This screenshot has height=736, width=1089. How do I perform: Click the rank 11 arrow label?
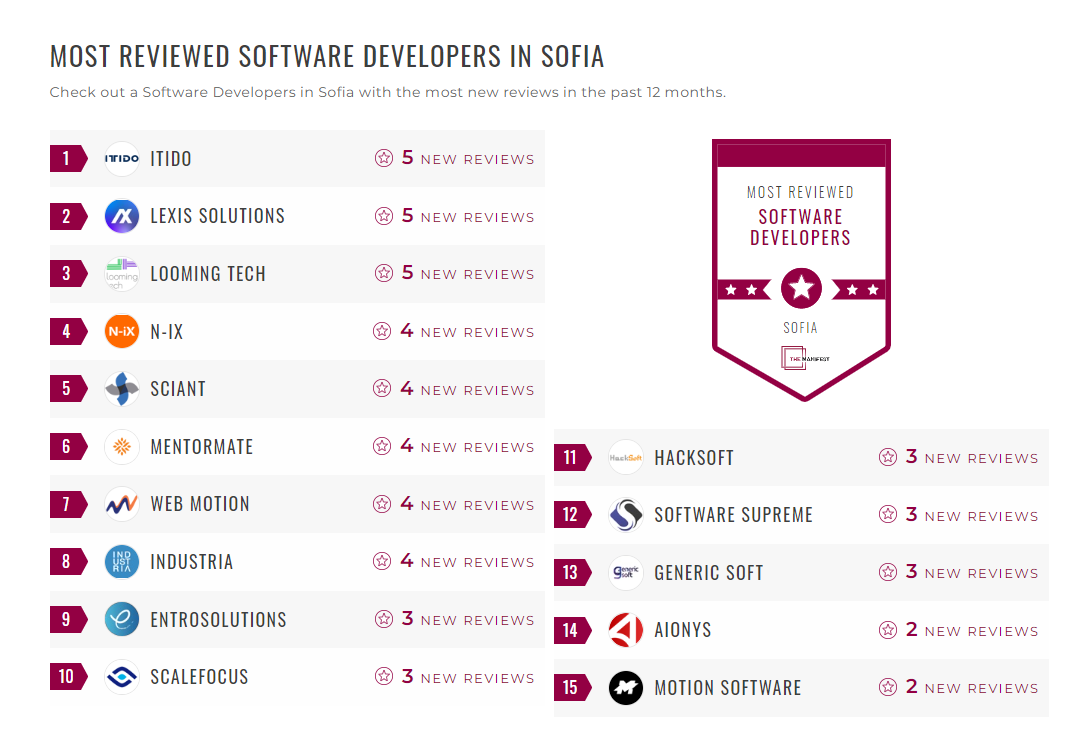pos(571,457)
